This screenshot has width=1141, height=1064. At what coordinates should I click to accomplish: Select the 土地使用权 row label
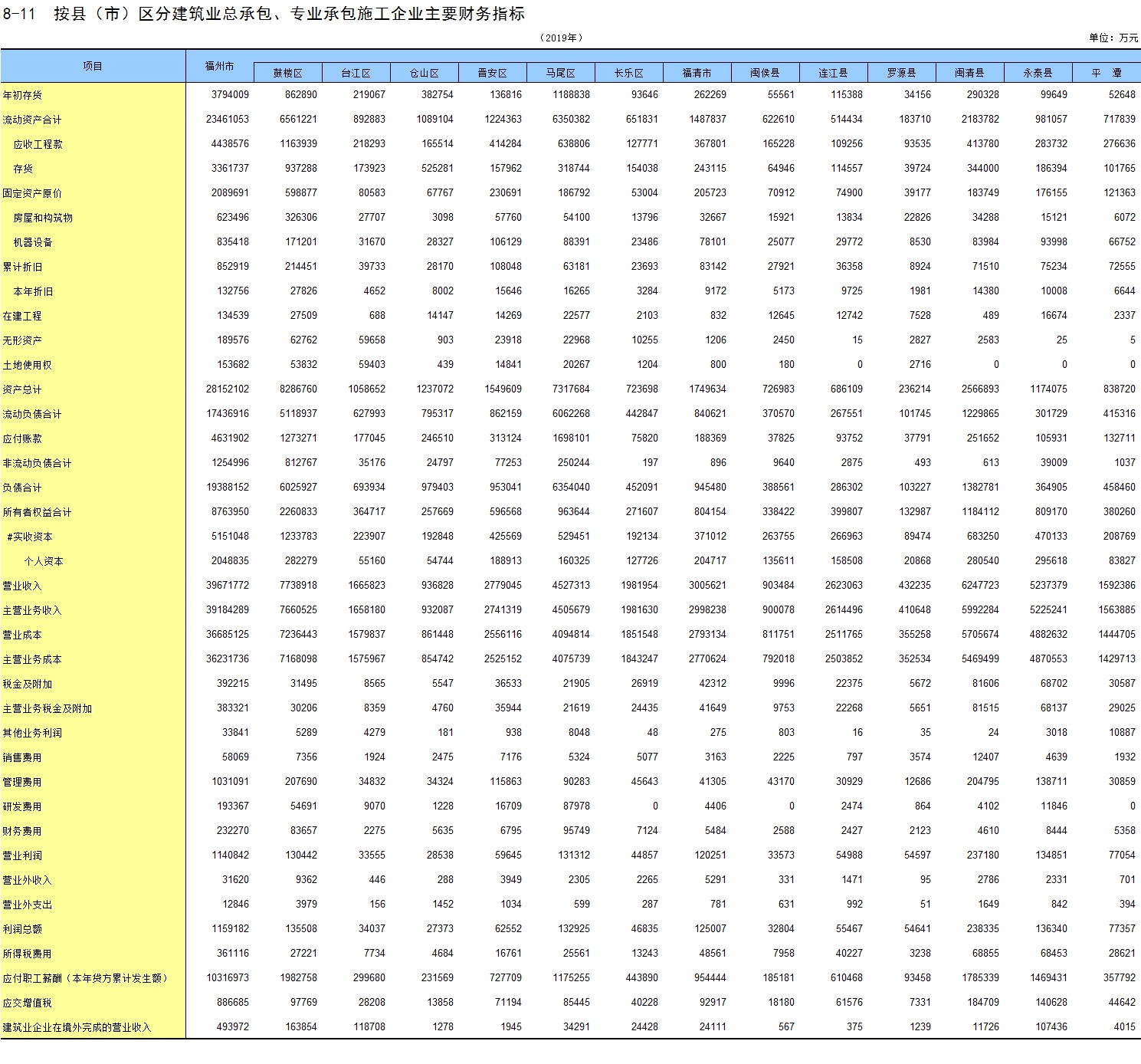pos(27,365)
